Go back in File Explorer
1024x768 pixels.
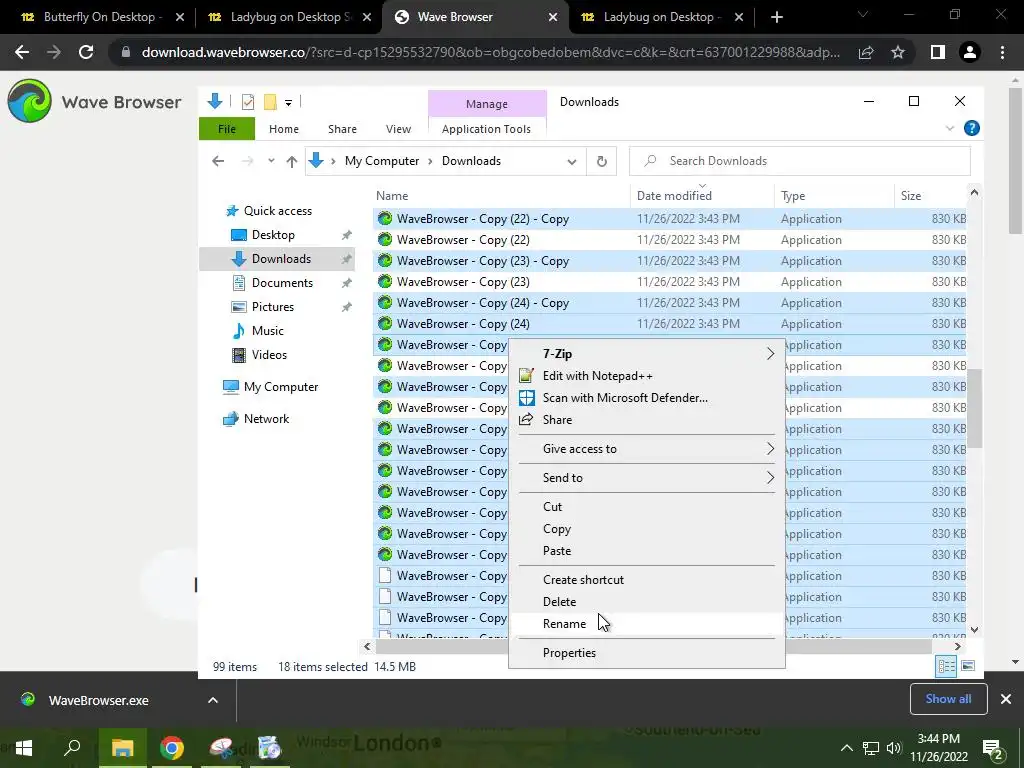pyautogui.click(x=218, y=161)
